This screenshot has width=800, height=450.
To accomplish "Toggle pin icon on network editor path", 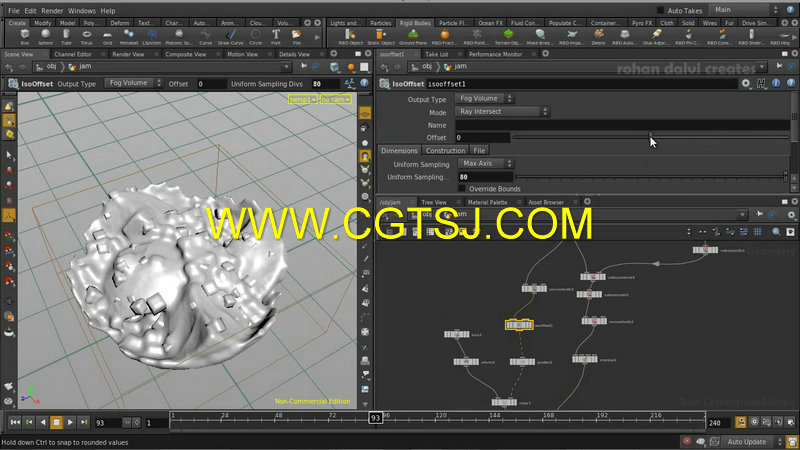I will click(x=760, y=214).
